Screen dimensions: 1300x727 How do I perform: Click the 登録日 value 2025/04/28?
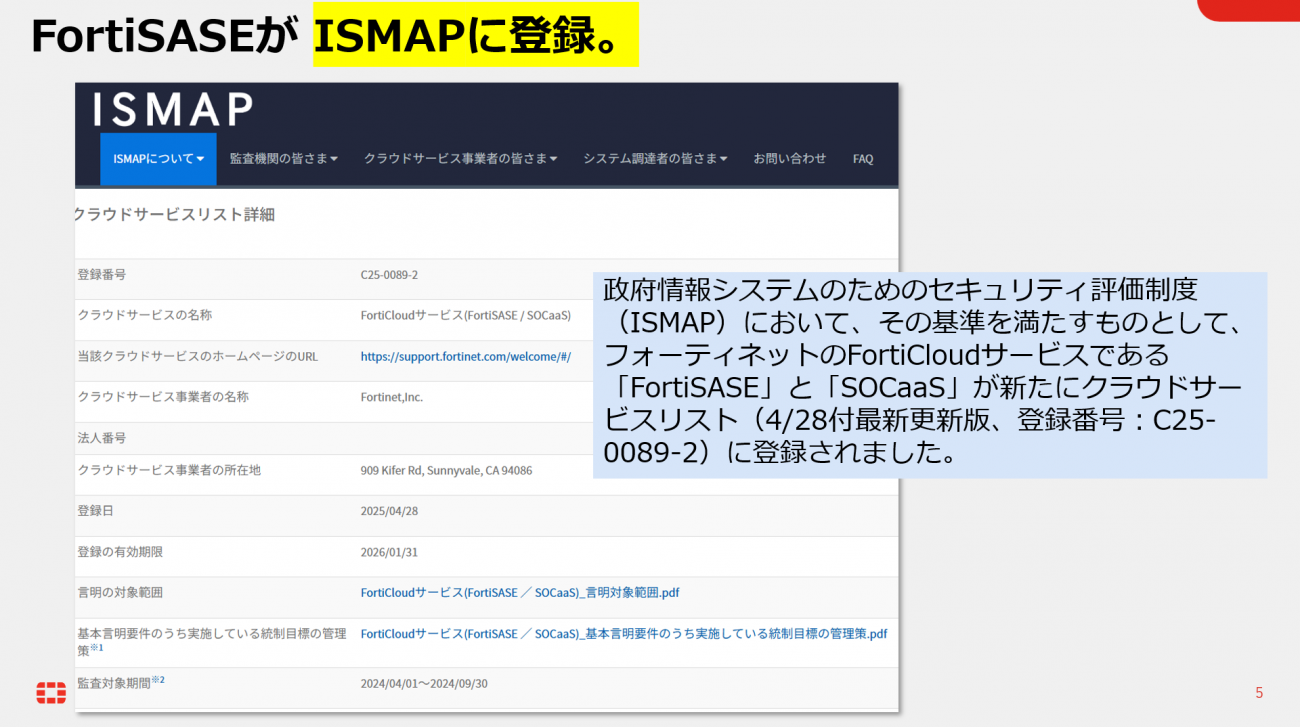click(389, 511)
